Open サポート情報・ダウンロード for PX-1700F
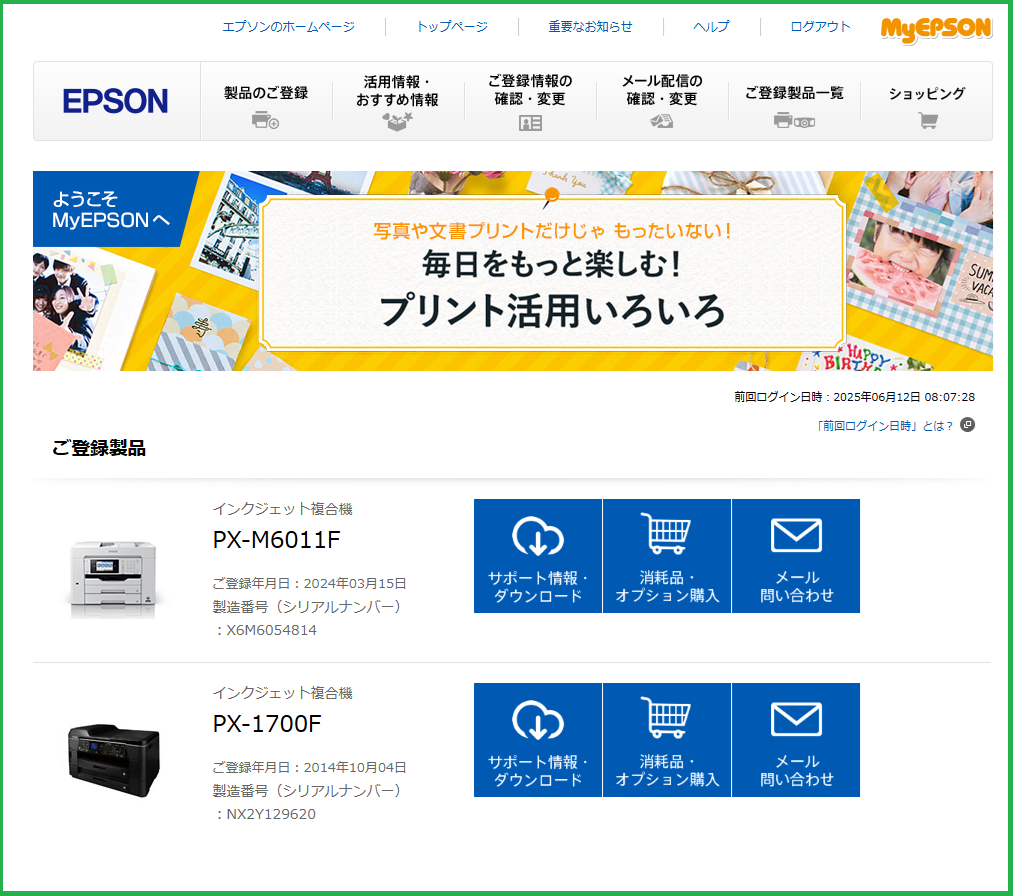 coord(538,740)
